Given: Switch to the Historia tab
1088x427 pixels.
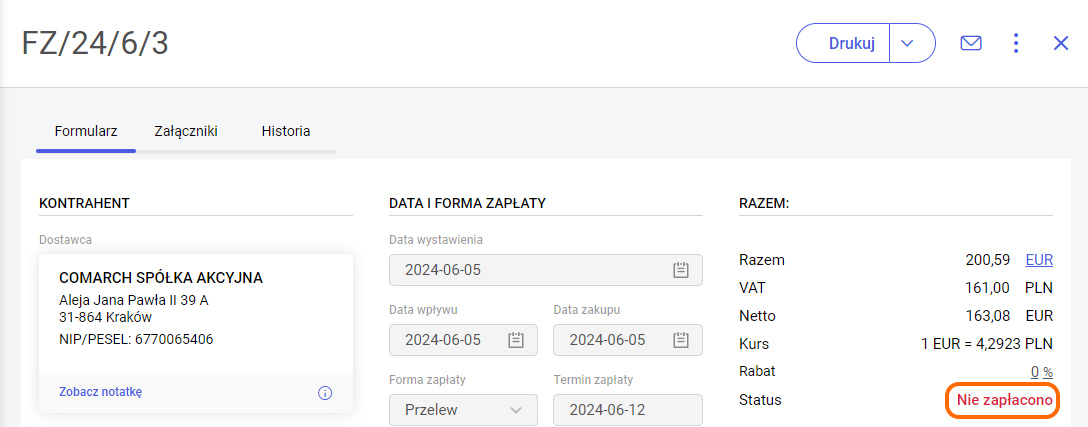Looking at the screenshot, I should 286,131.
